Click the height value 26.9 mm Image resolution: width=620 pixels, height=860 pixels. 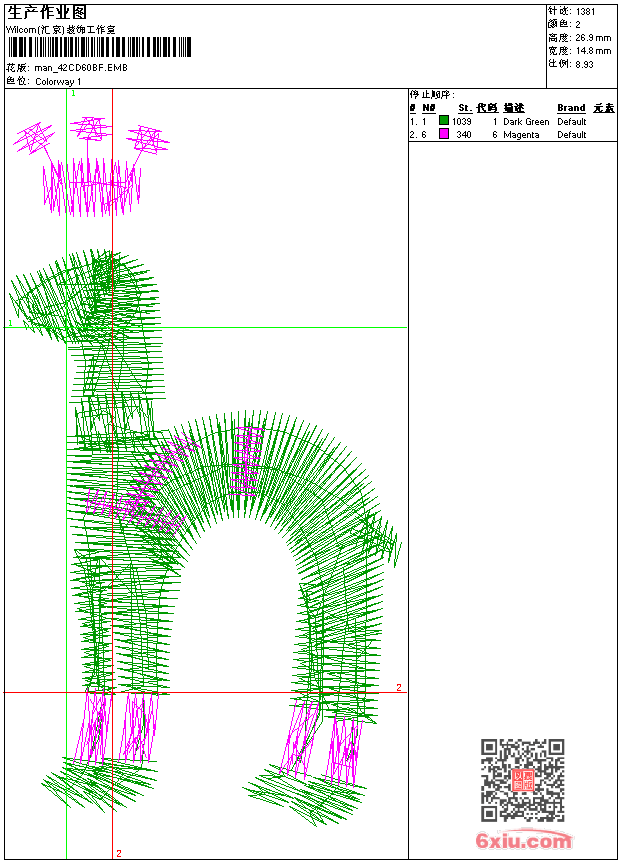[x=593, y=37]
